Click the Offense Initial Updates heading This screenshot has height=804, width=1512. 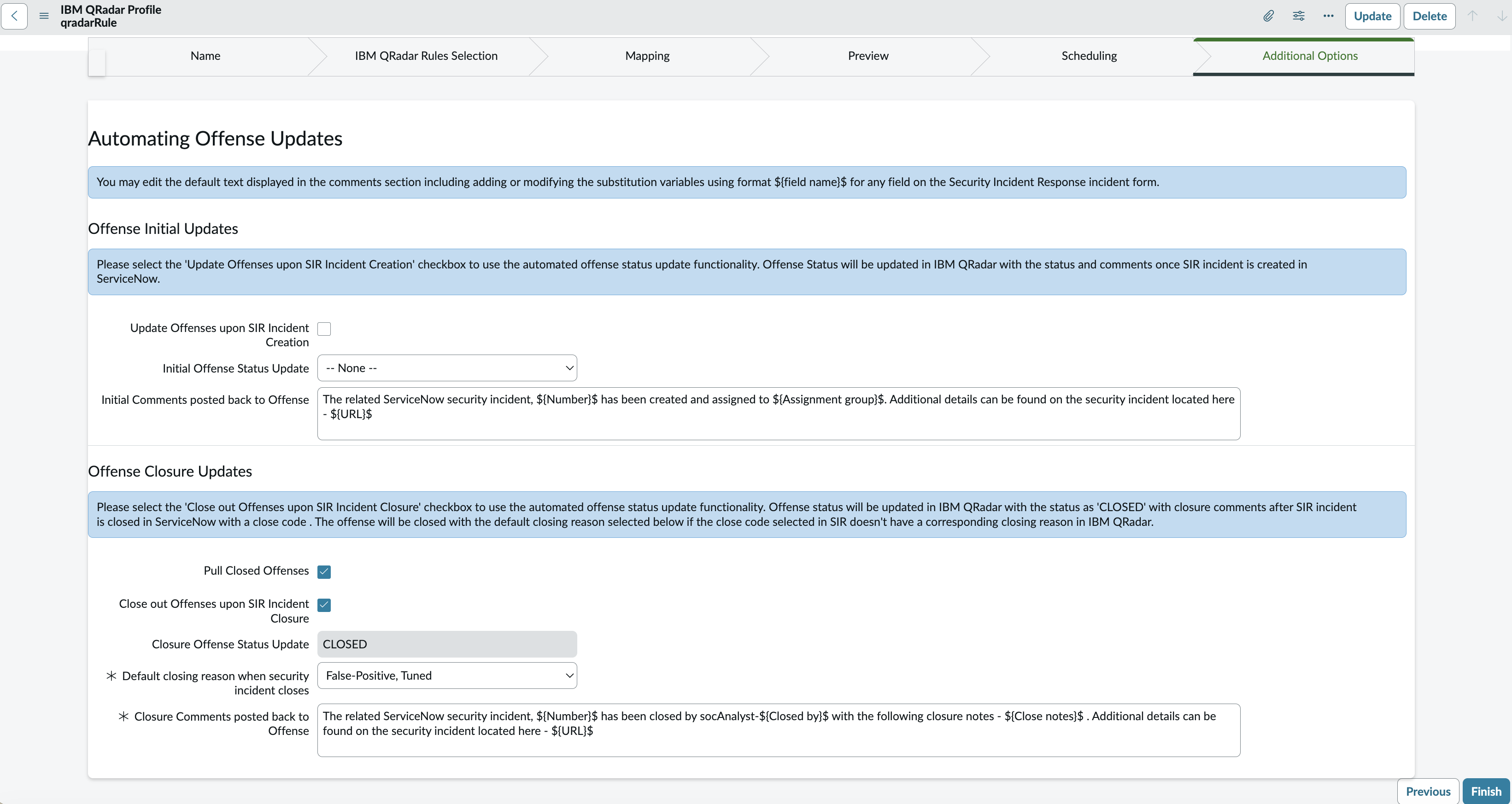tap(163, 228)
